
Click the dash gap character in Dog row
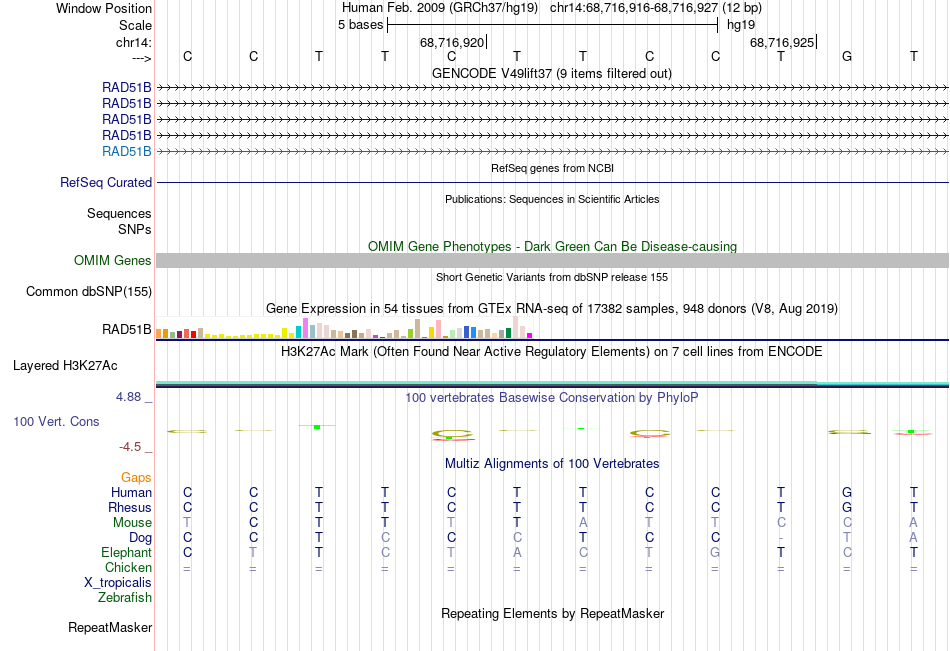(x=781, y=538)
